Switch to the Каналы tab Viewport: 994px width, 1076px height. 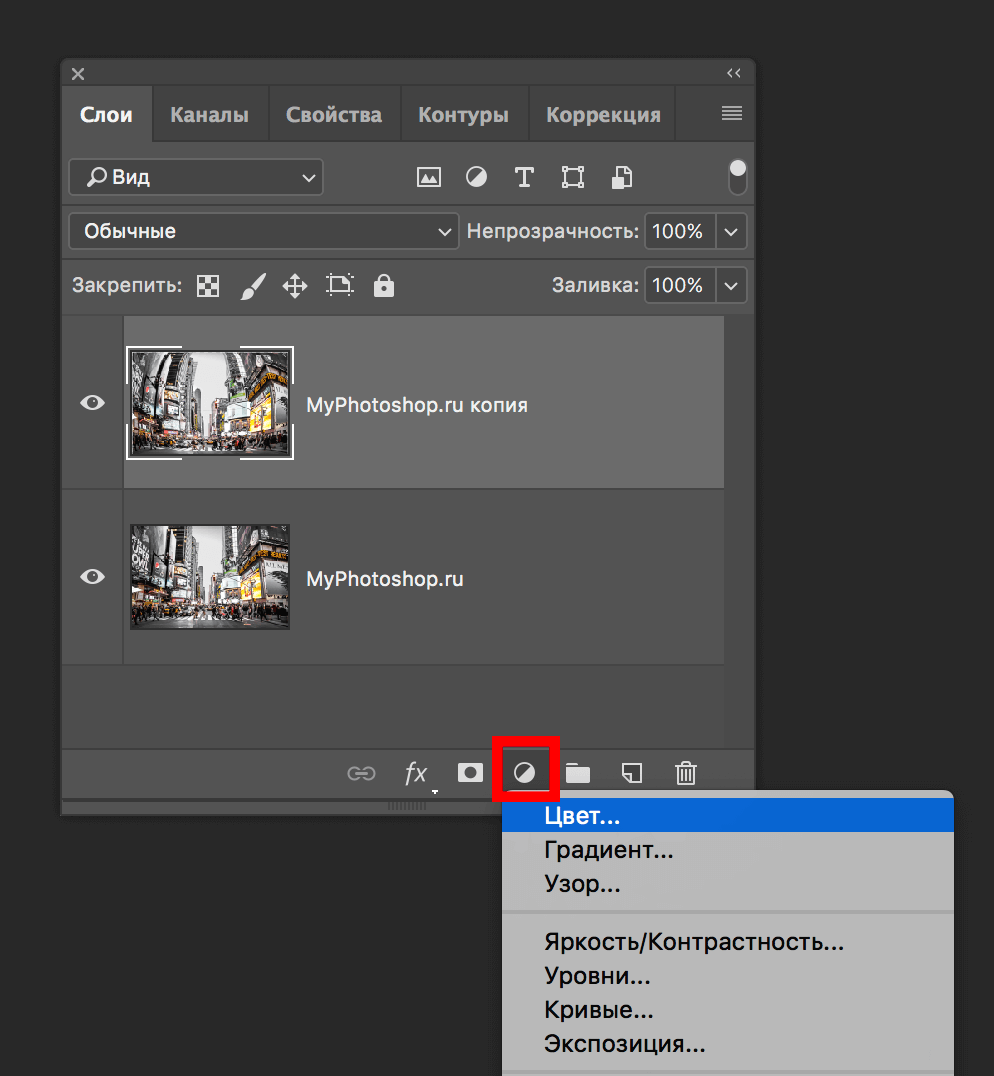click(x=209, y=115)
